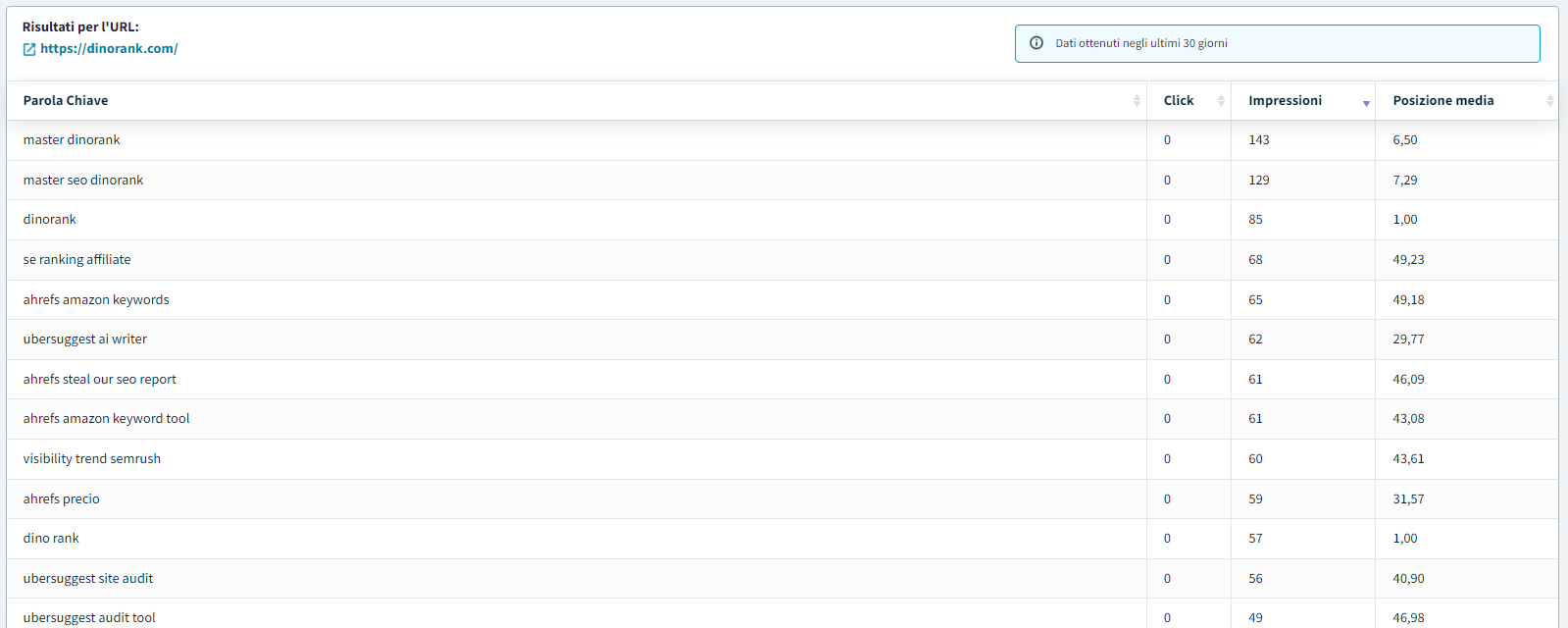
Task: Select the 'dino rank' keyword row
Action: tap(51, 539)
